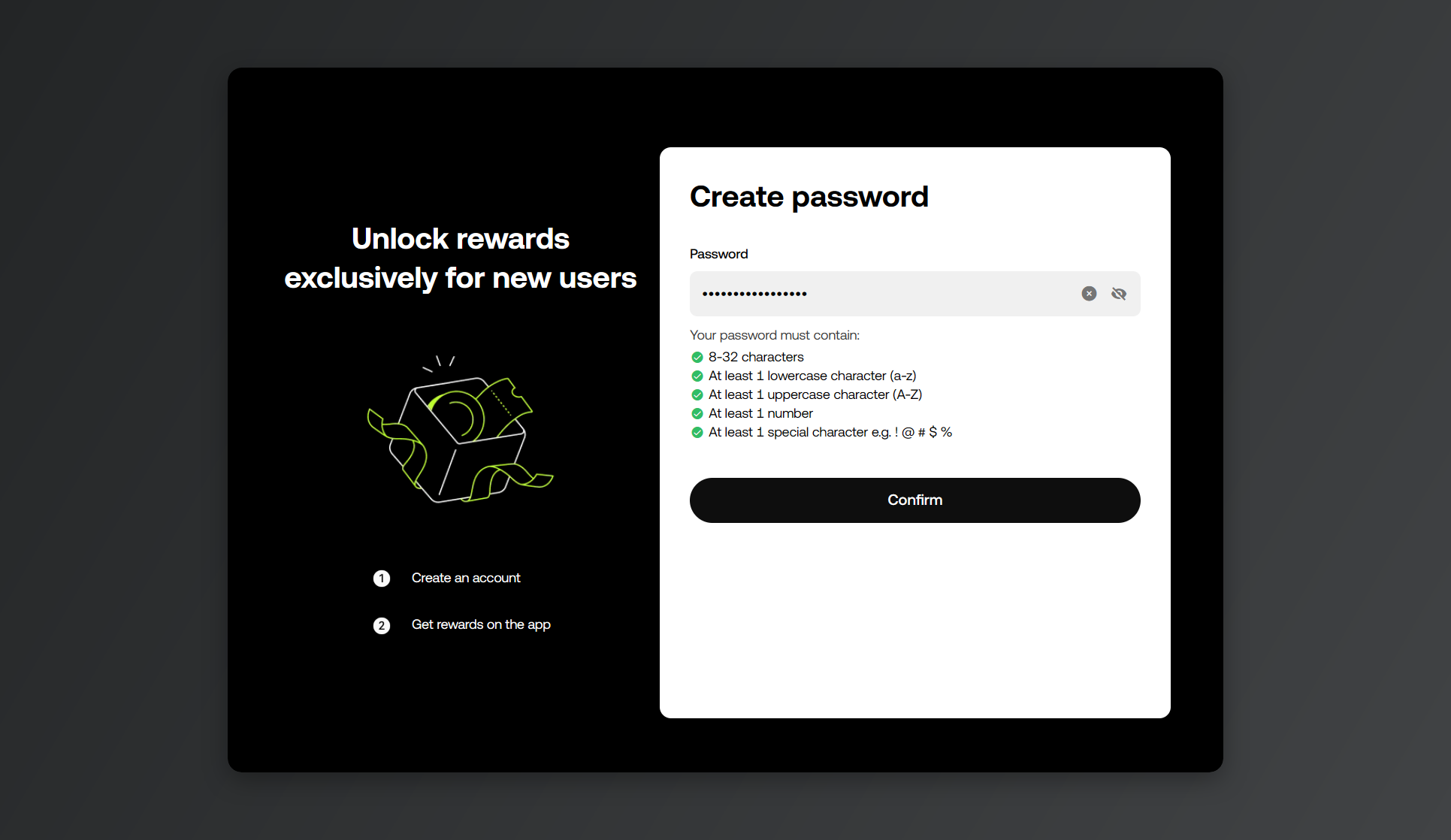Viewport: 1451px width, 840px height.
Task: Click the special character requirement text
Action: click(x=830, y=432)
